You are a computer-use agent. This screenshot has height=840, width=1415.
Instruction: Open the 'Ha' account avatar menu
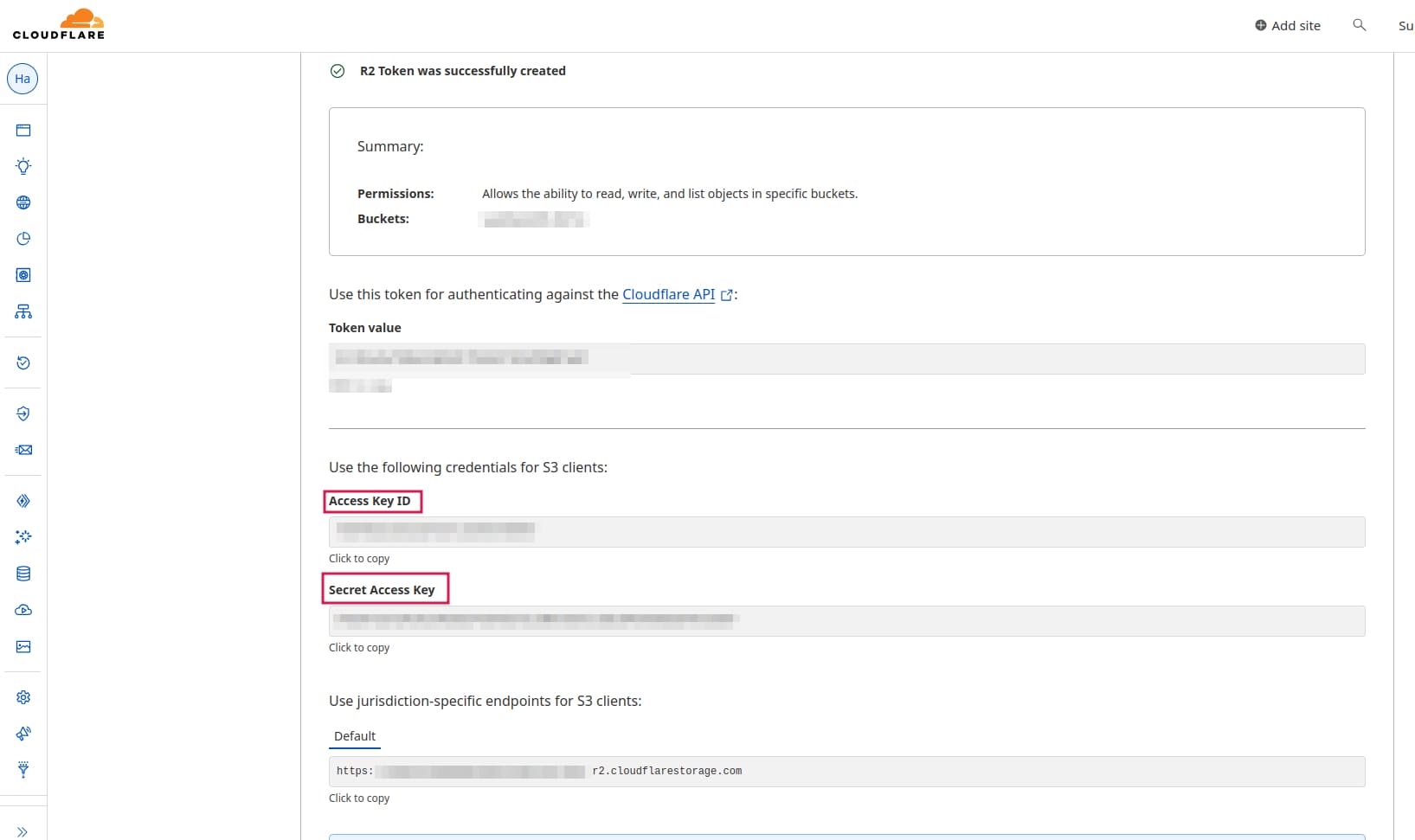click(x=23, y=79)
